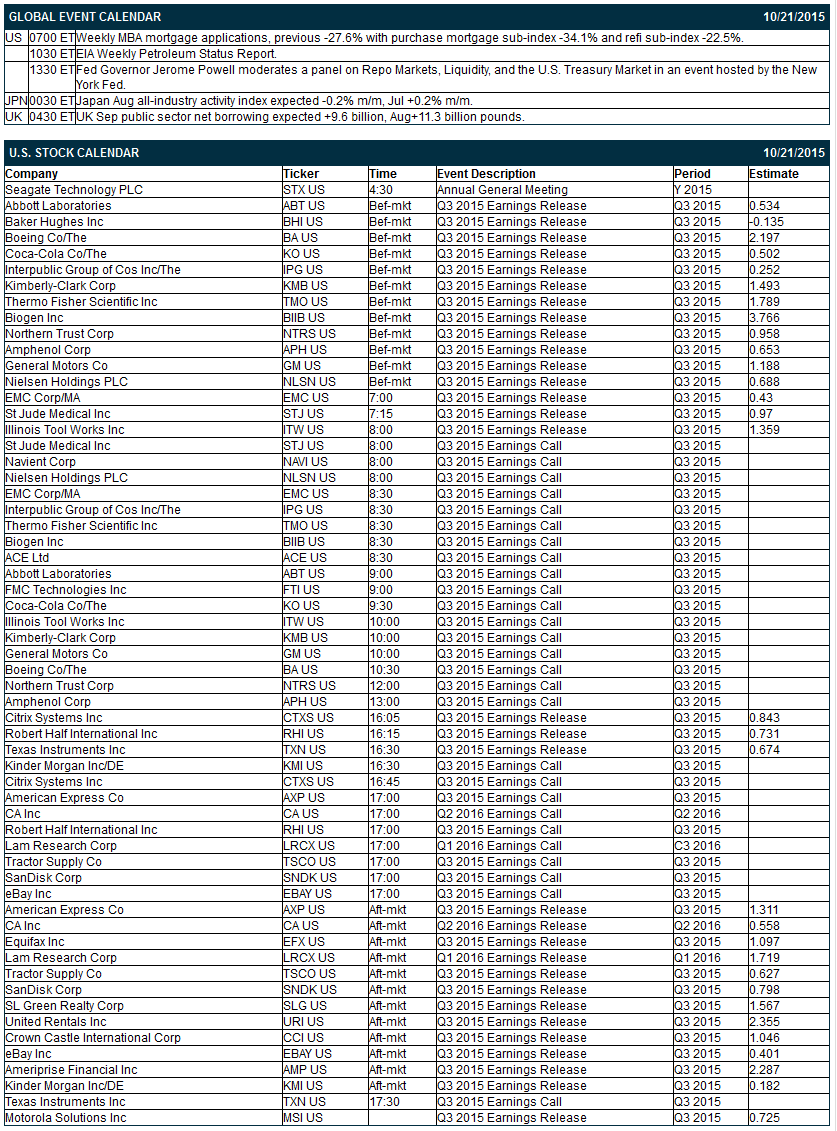Click the Q2 2016 Earnings Call description

tap(499, 814)
